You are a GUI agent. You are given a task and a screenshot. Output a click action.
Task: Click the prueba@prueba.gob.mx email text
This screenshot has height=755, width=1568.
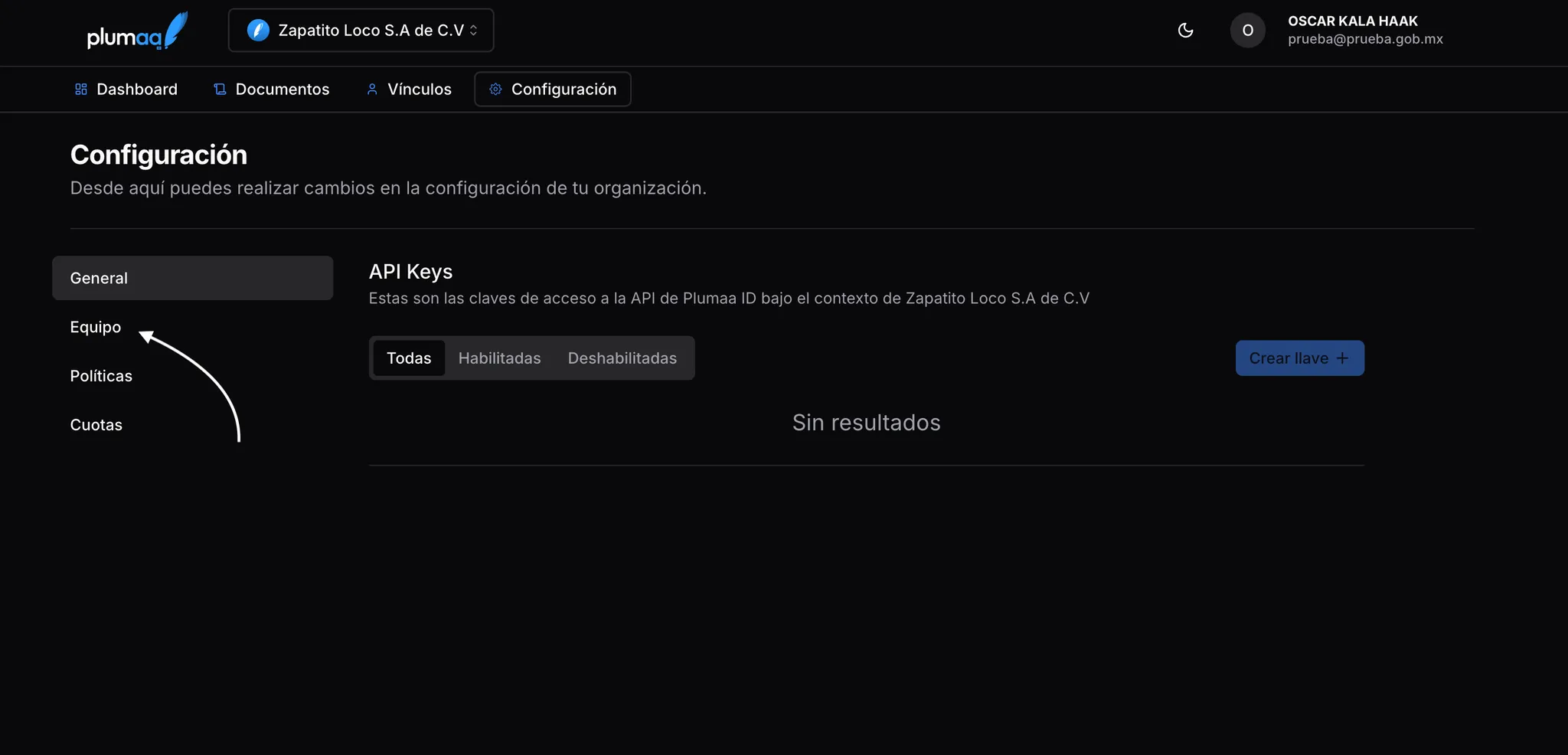[1365, 39]
